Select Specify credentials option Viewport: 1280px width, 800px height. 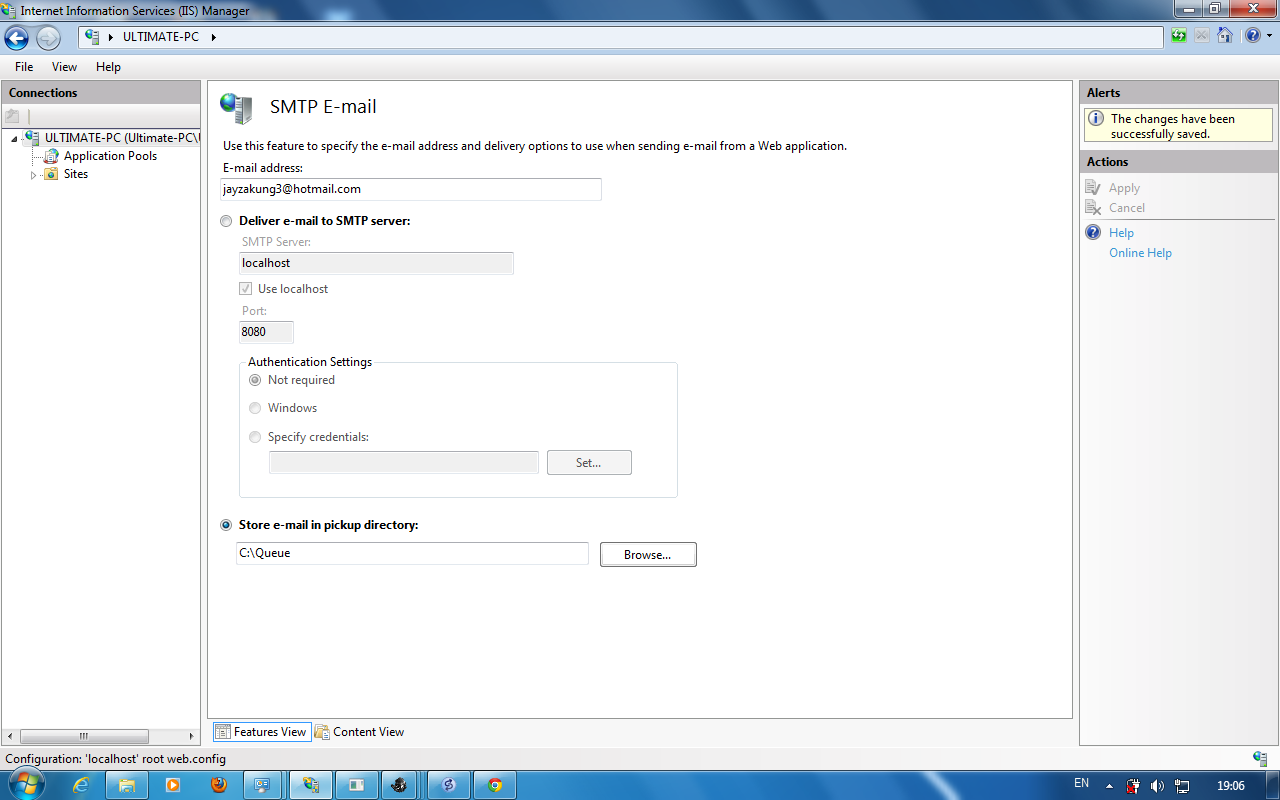pyautogui.click(x=255, y=437)
